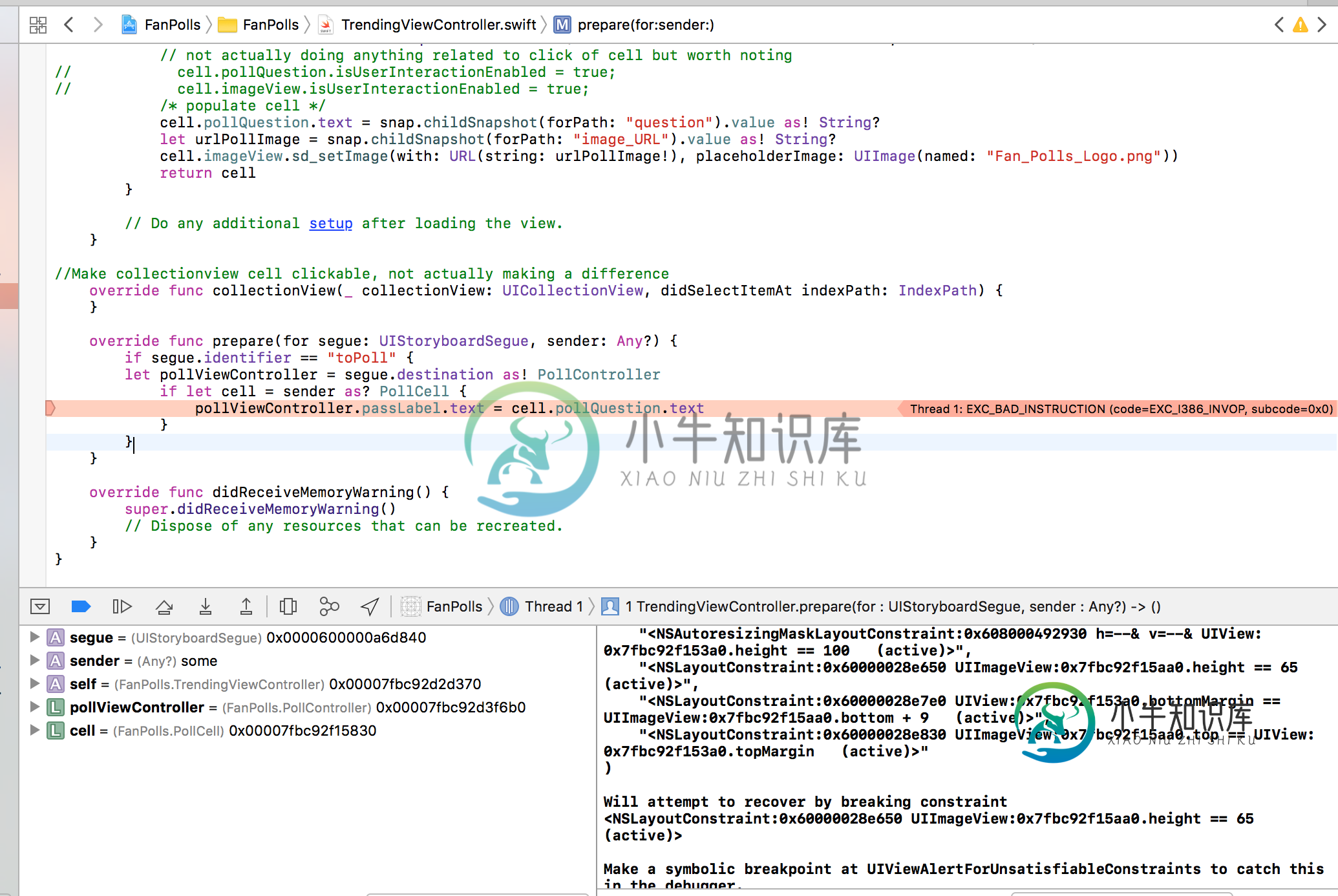Click Simulate Location arrow icon
This screenshot has width=1338, height=896.
click(x=370, y=606)
